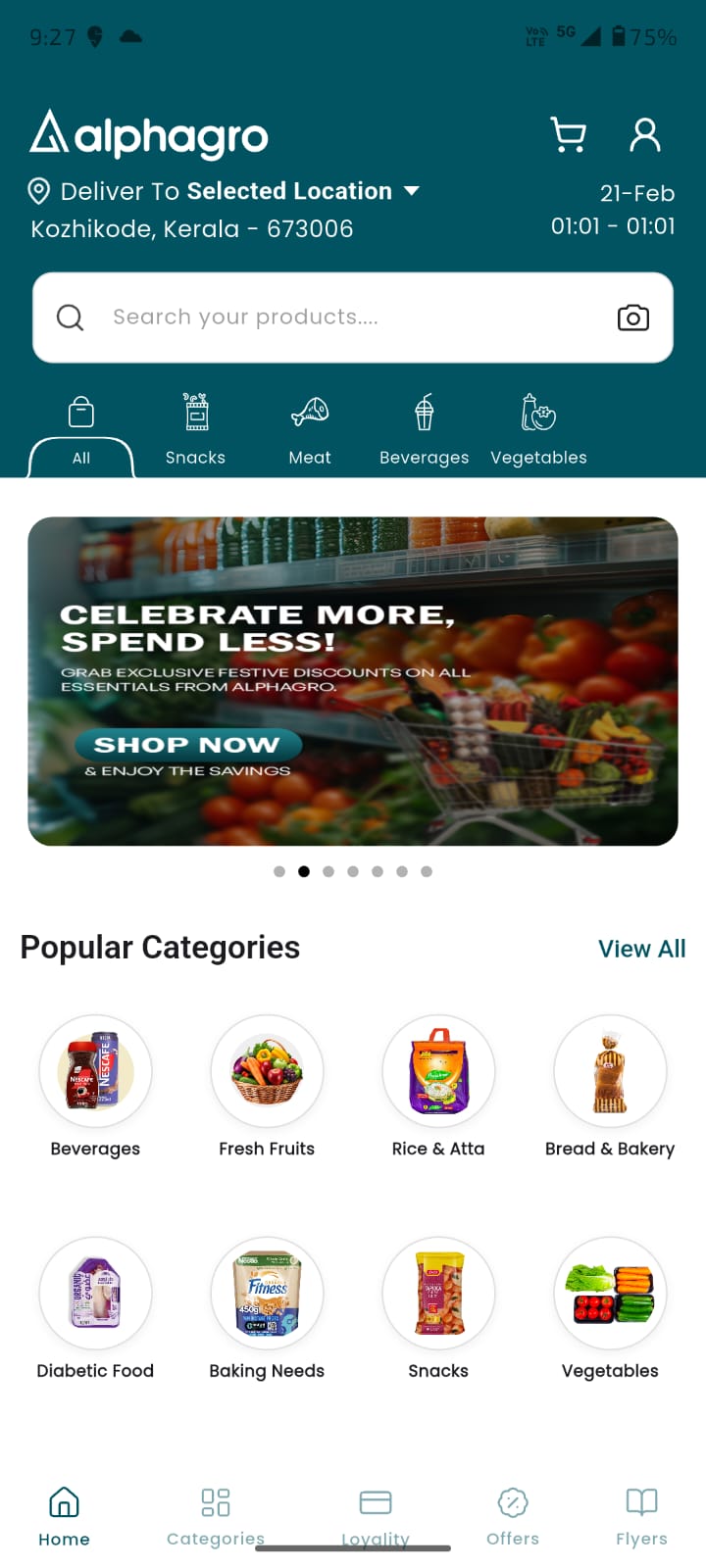This screenshot has height=1568, width=706.
Task: Tap the Vegetables filter icon in top bar
Action: (538, 413)
